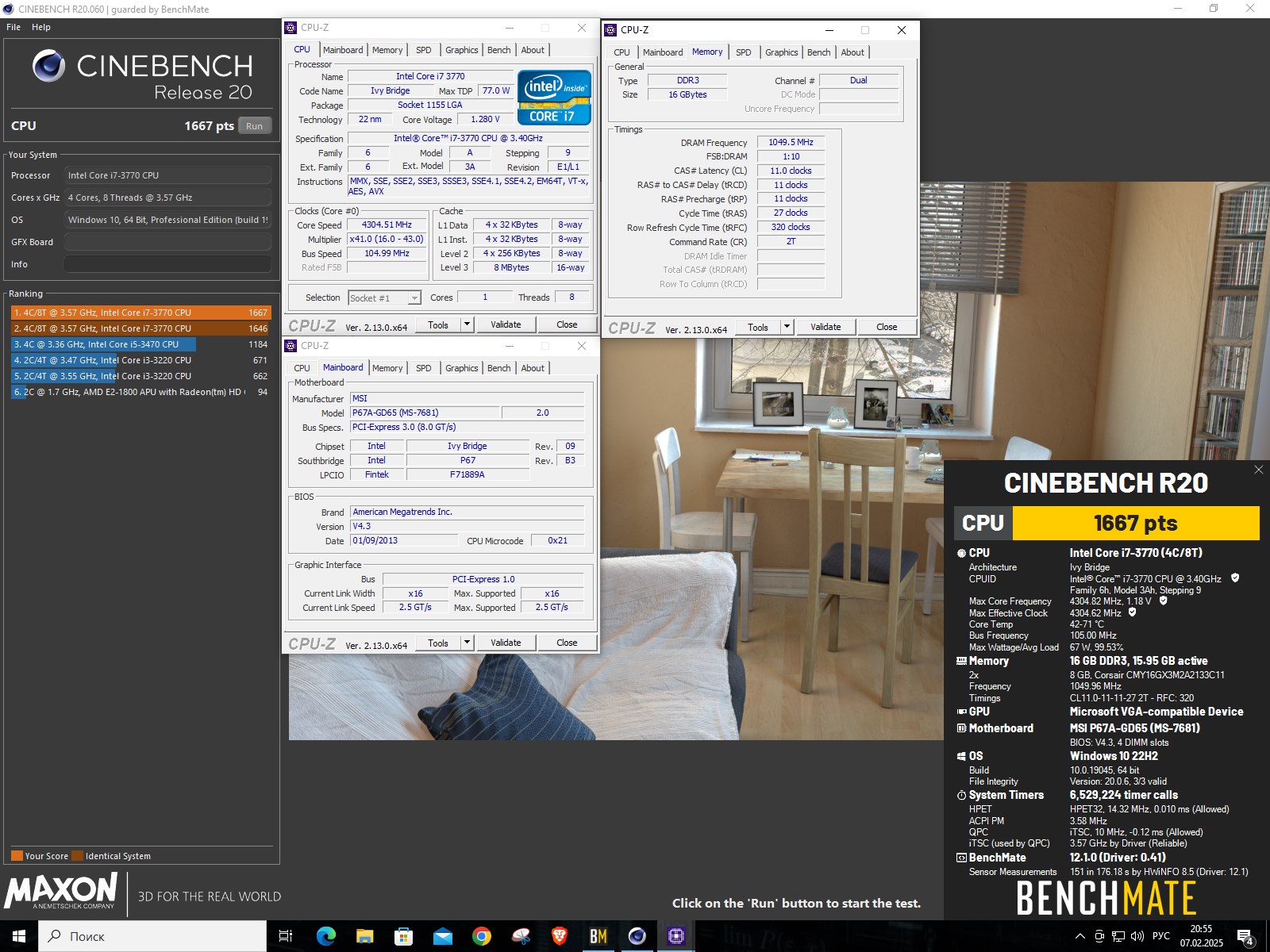Open Mainboard tab in top-left CPU-Z window

343,50
